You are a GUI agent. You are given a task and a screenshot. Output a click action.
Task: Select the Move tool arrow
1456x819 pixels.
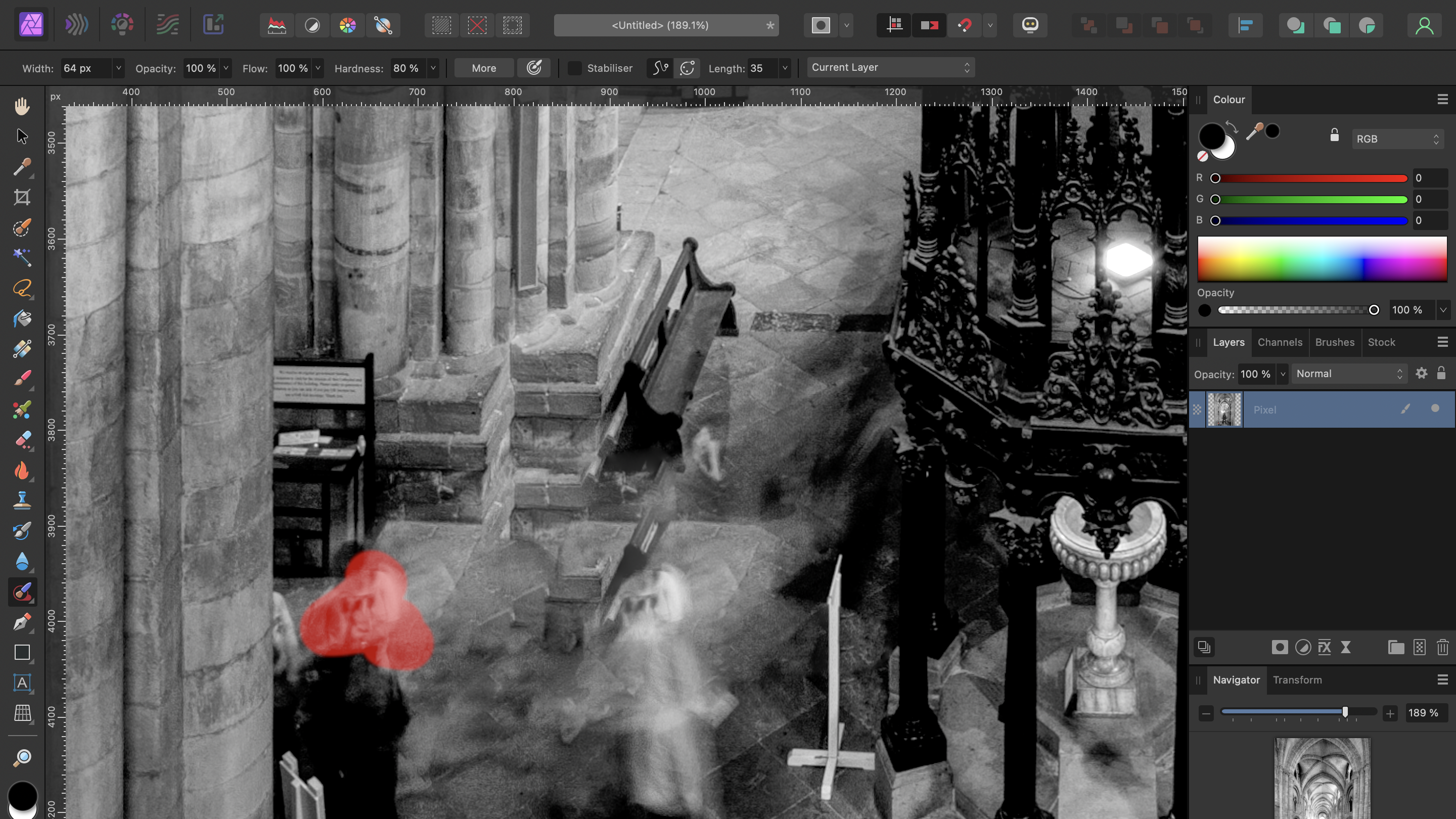22,136
